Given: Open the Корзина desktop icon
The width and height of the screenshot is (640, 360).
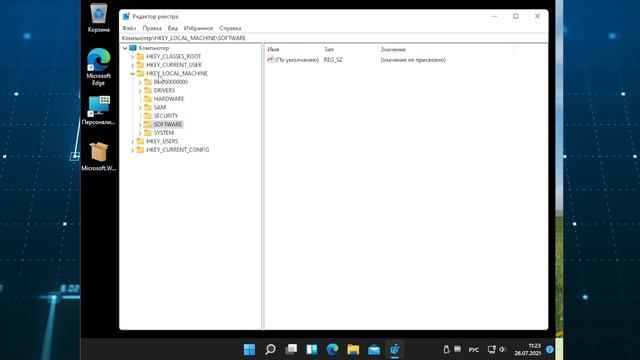Looking at the screenshot, I should [x=98, y=18].
